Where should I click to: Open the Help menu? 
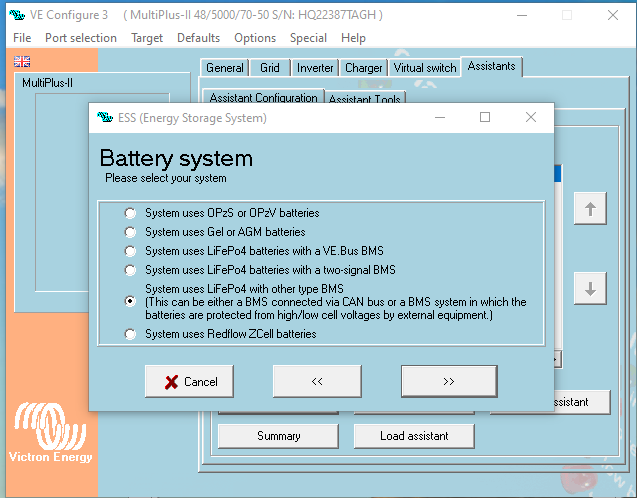point(353,38)
